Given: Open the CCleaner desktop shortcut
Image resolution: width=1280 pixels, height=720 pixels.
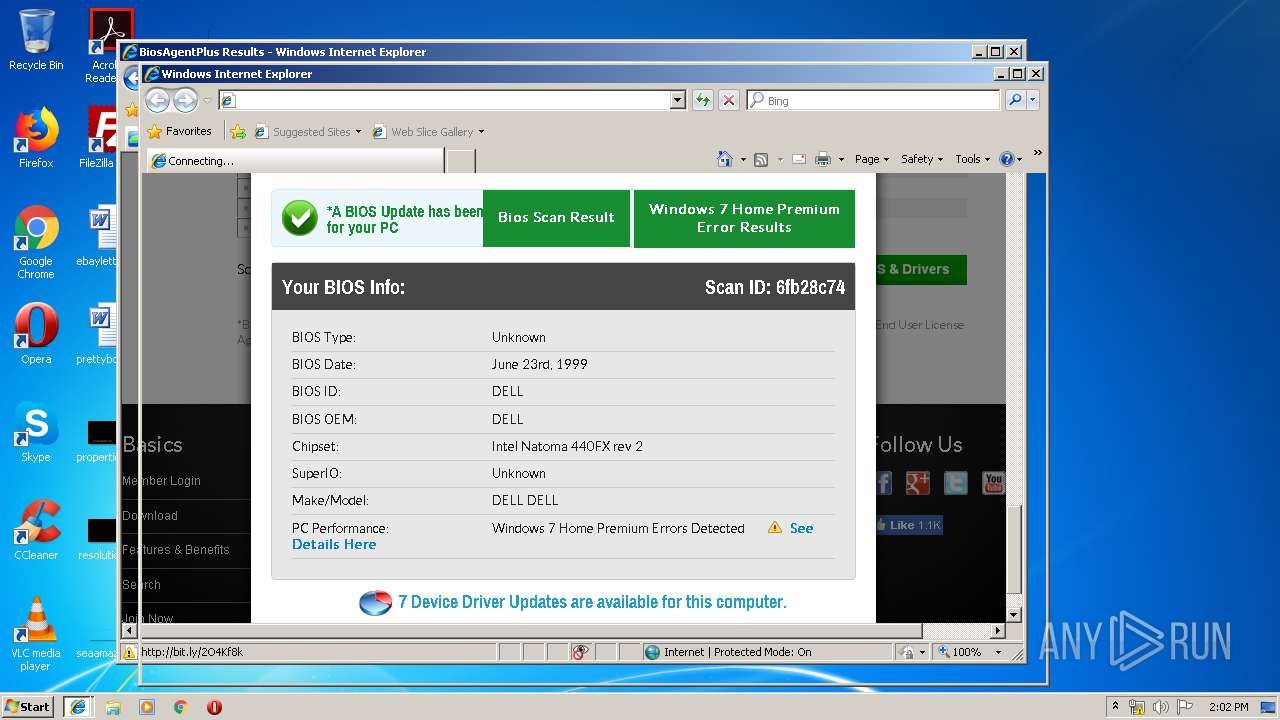Looking at the screenshot, I should 36,530.
